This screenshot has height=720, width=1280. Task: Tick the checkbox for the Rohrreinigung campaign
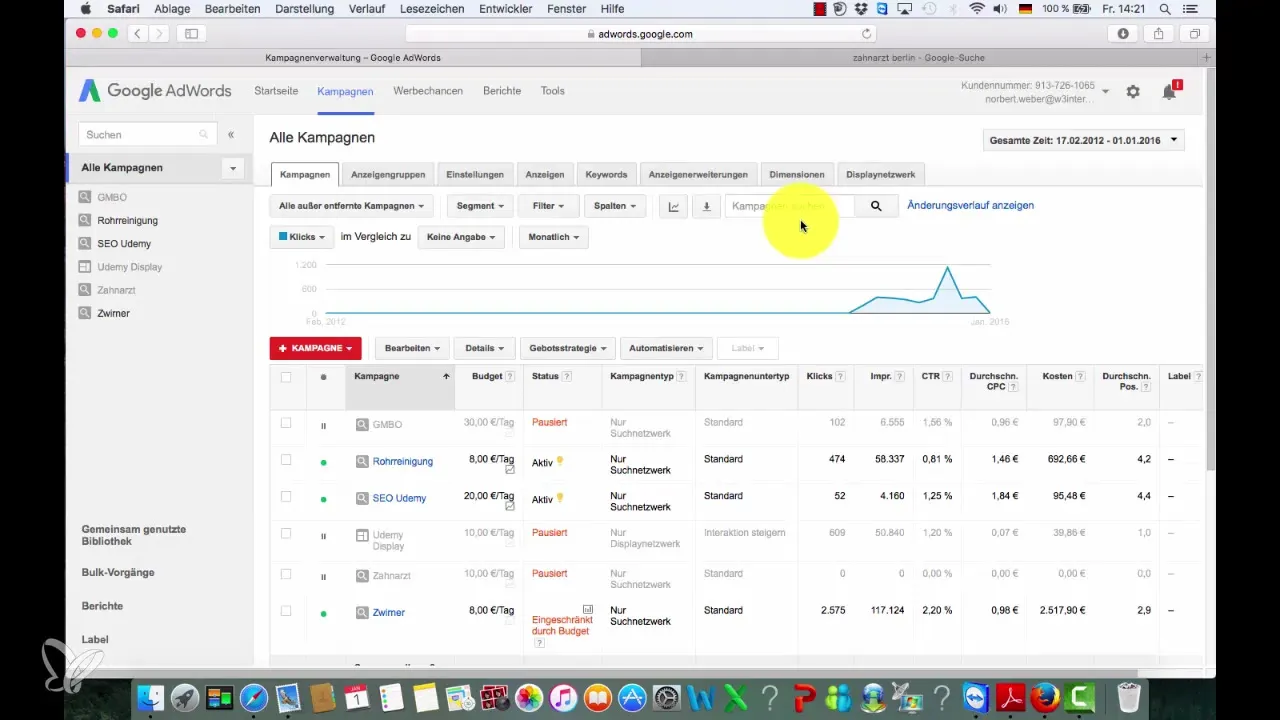pyautogui.click(x=286, y=460)
